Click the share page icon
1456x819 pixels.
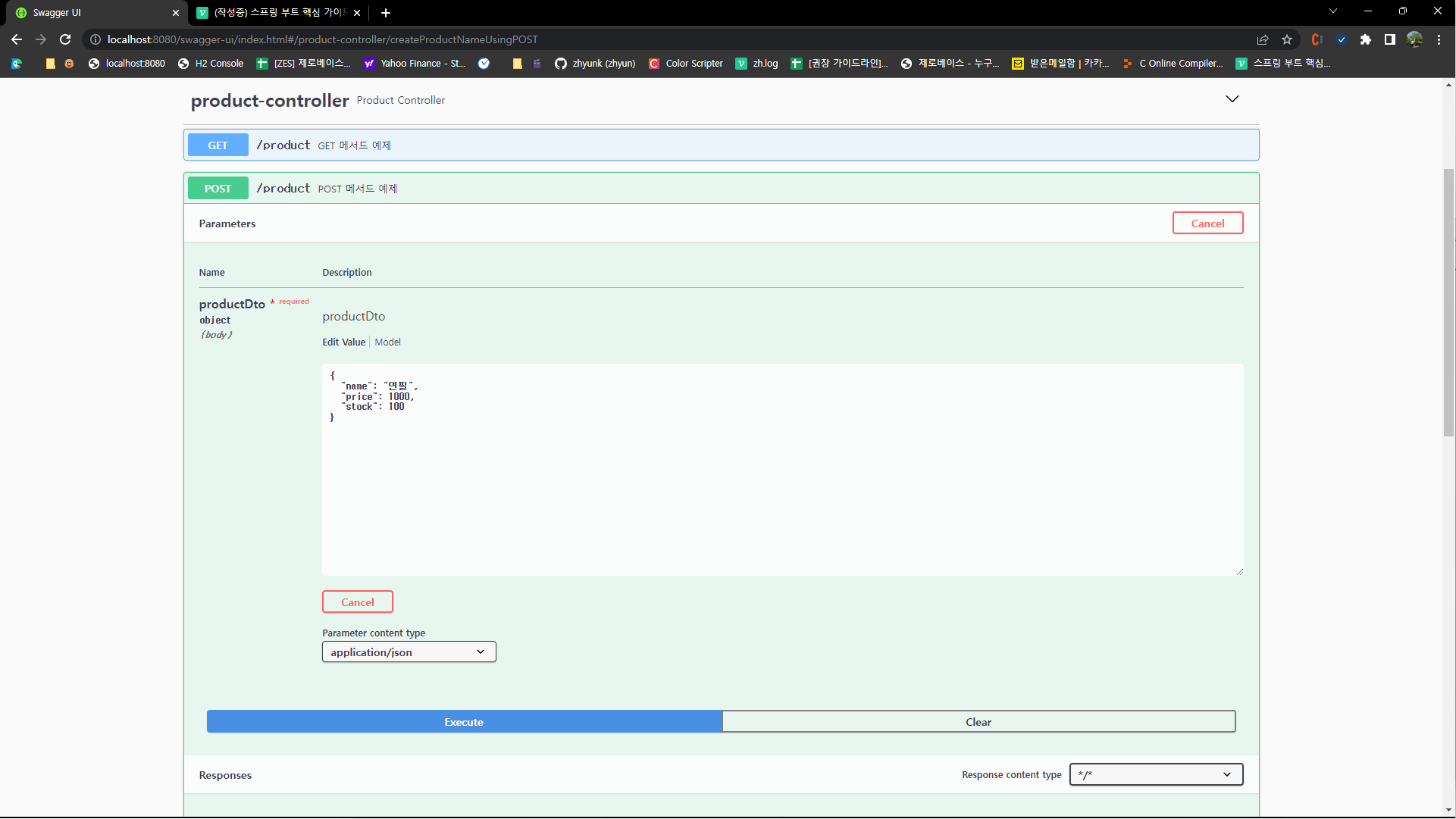coord(1263,39)
